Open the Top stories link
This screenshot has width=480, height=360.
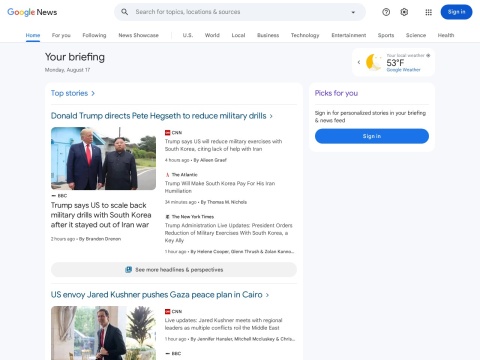69,93
